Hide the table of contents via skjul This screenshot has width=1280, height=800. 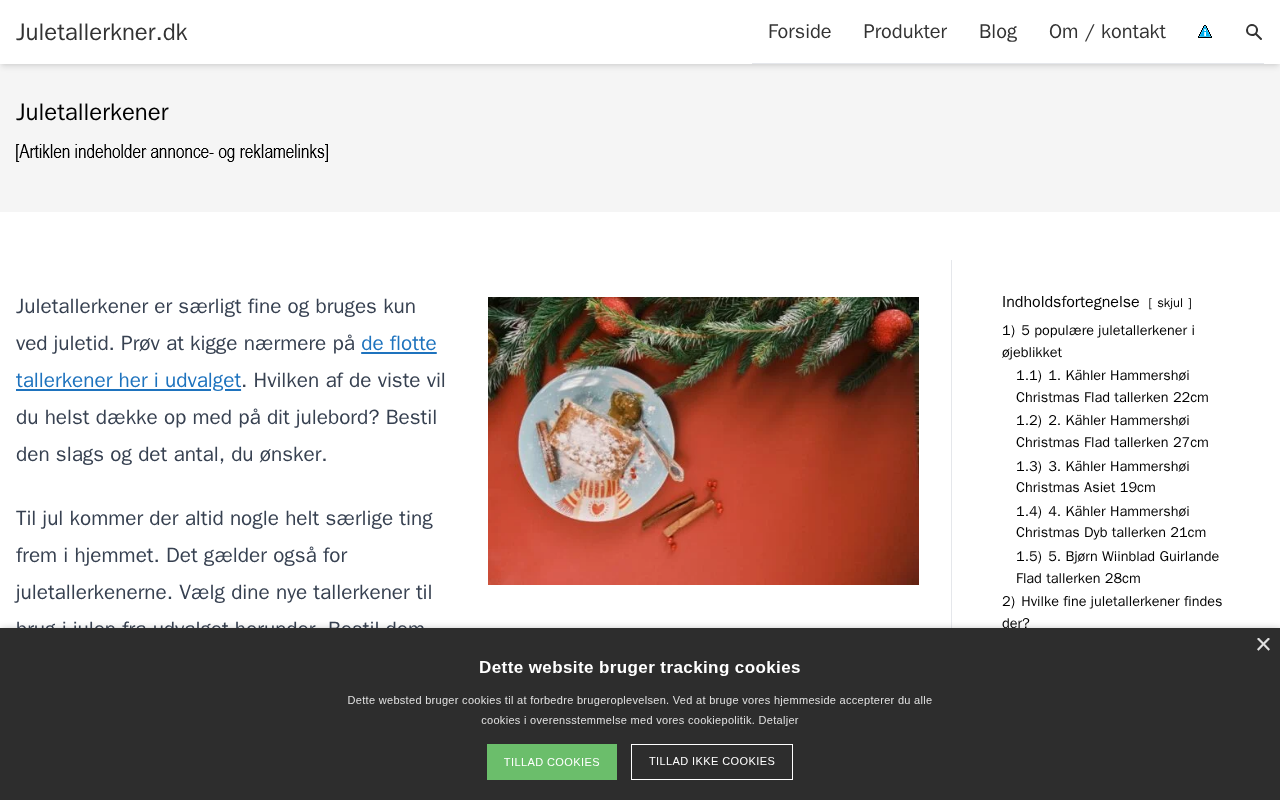1170,303
